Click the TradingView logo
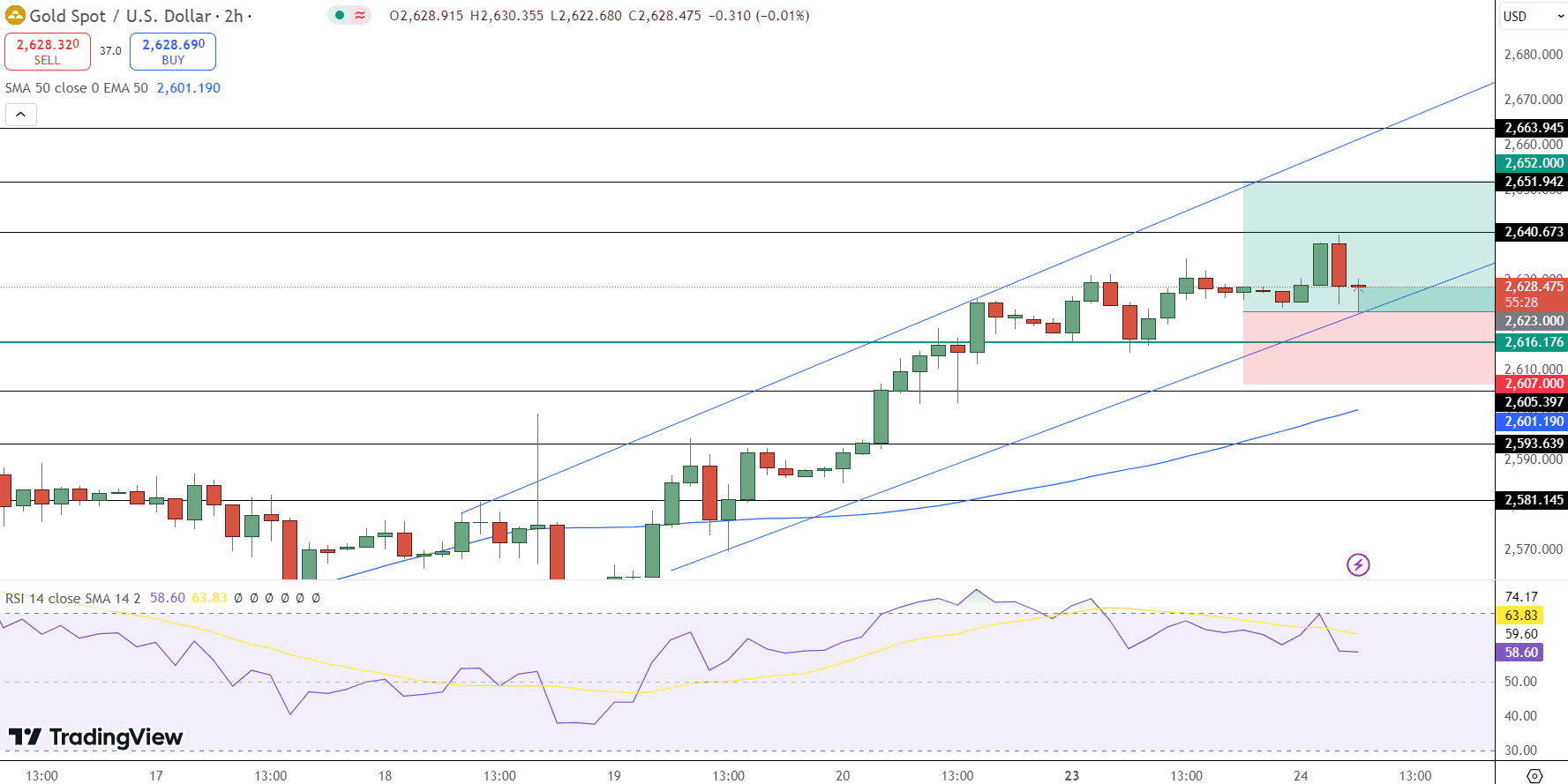Screen dimensions: 1568x784 point(95,736)
